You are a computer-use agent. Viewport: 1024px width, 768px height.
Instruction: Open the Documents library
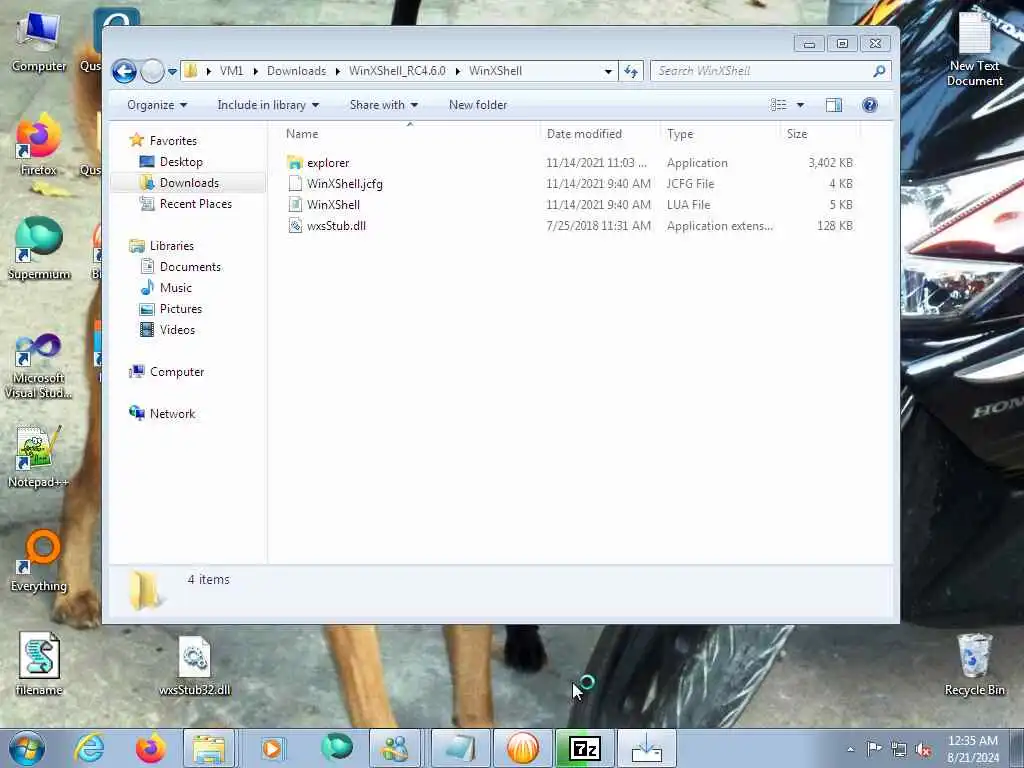[x=189, y=266]
